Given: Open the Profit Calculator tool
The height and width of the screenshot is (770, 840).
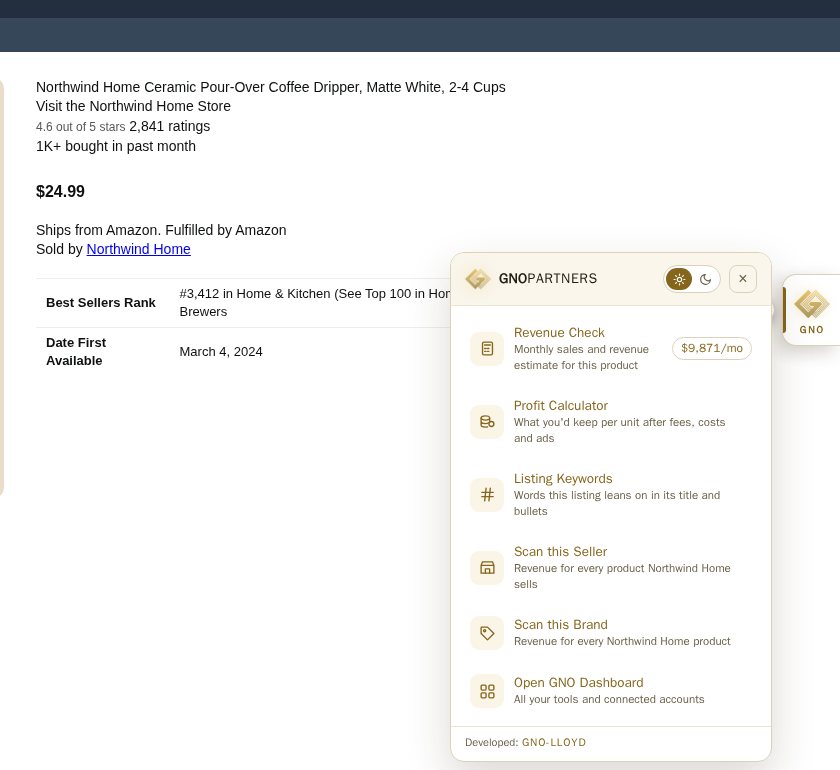Looking at the screenshot, I should coord(611,422).
